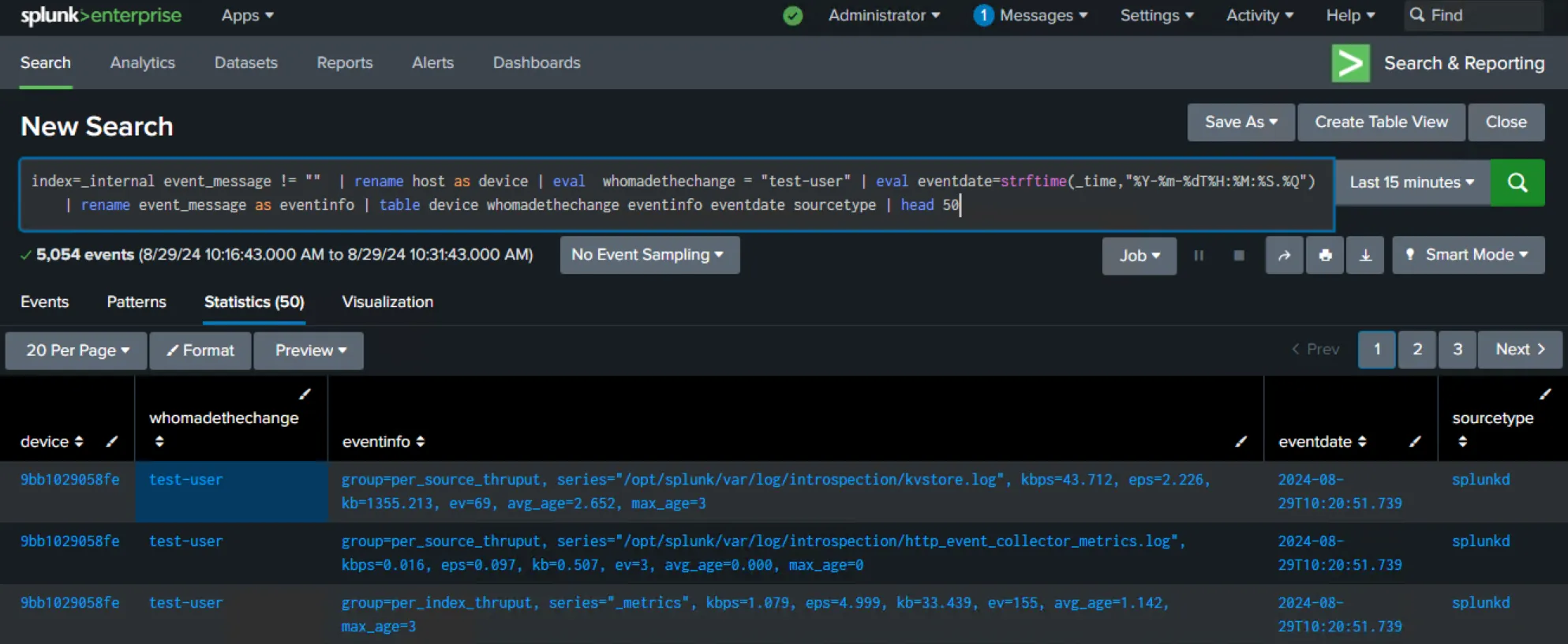Viewport: 1568px width, 644px height.
Task: Open the Smart Mode selector
Action: pos(1469,255)
